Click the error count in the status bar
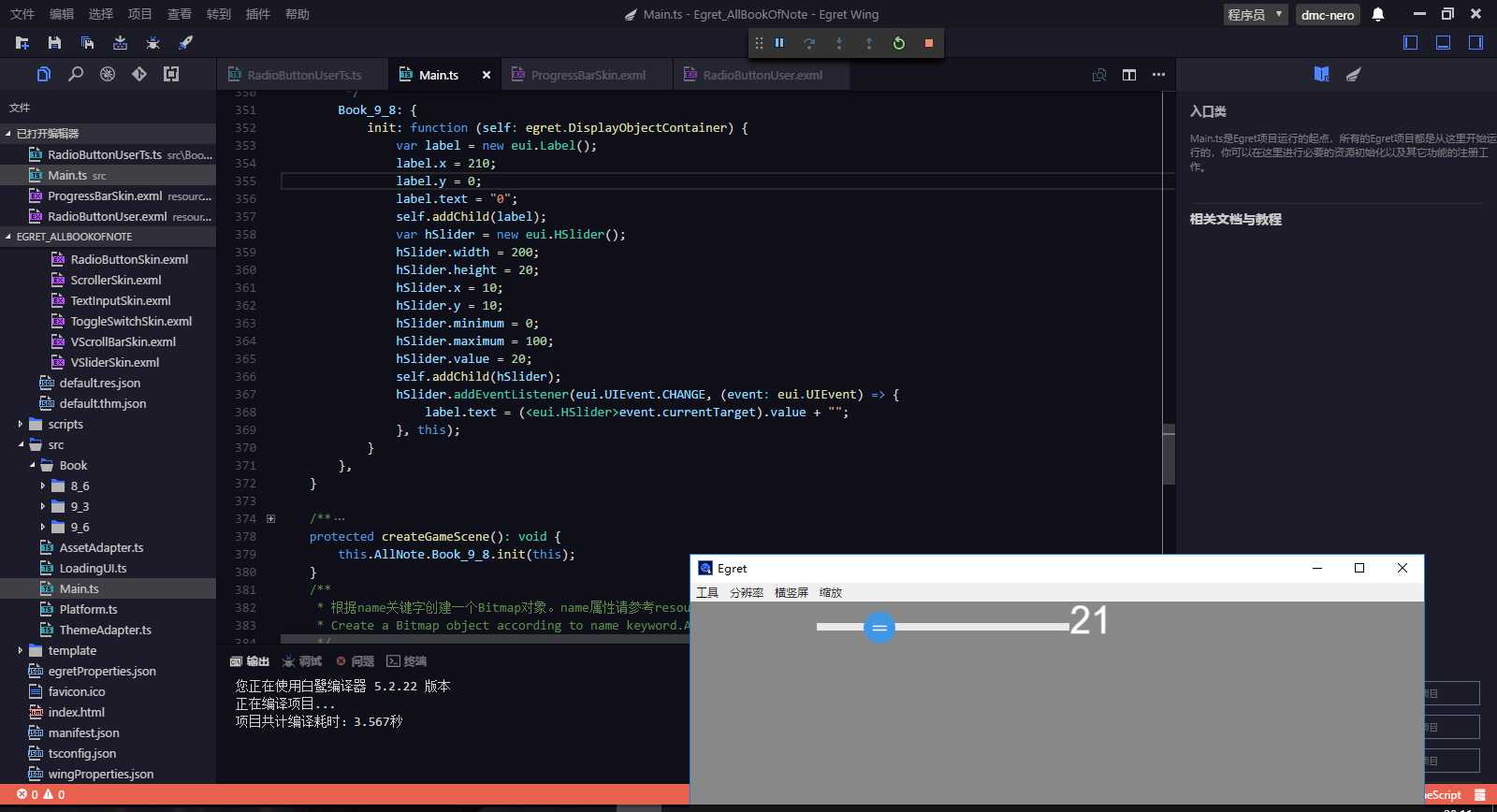Image resolution: width=1497 pixels, height=812 pixels. (27, 795)
